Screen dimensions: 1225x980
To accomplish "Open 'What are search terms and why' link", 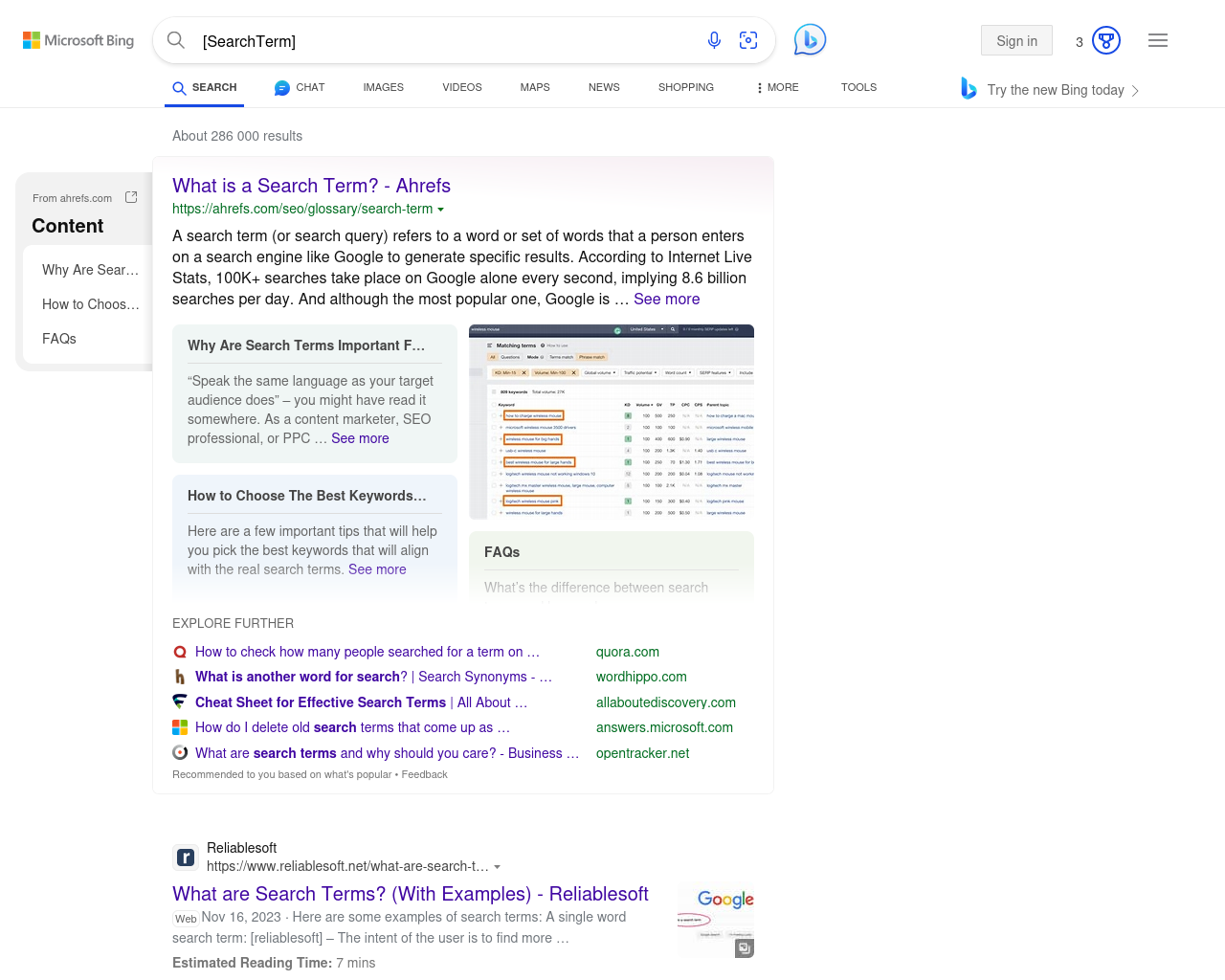I will [x=387, y=753].
